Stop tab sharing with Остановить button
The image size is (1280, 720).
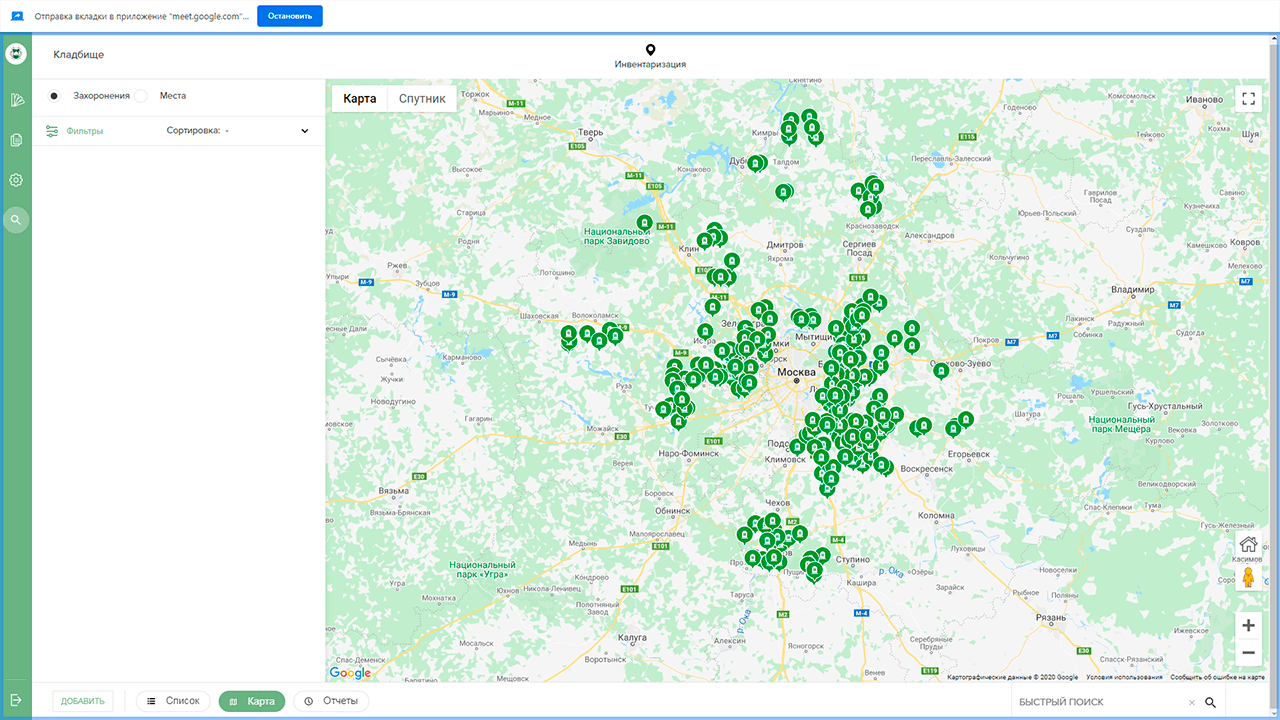[x=290, y=16]
